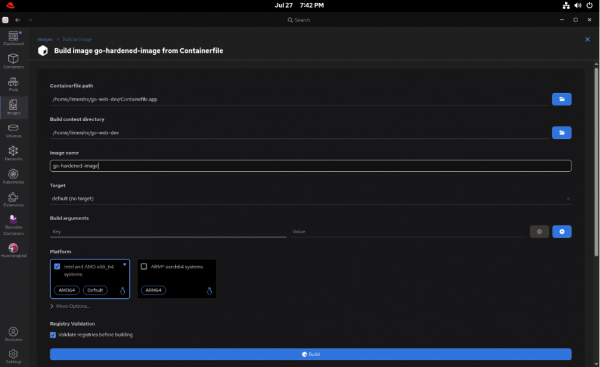Viewport: 600px width, 367px height.
Task: Click the Linux penguin icon on ARM64 card
Action: pyautogui.click(x=209, y=291)
